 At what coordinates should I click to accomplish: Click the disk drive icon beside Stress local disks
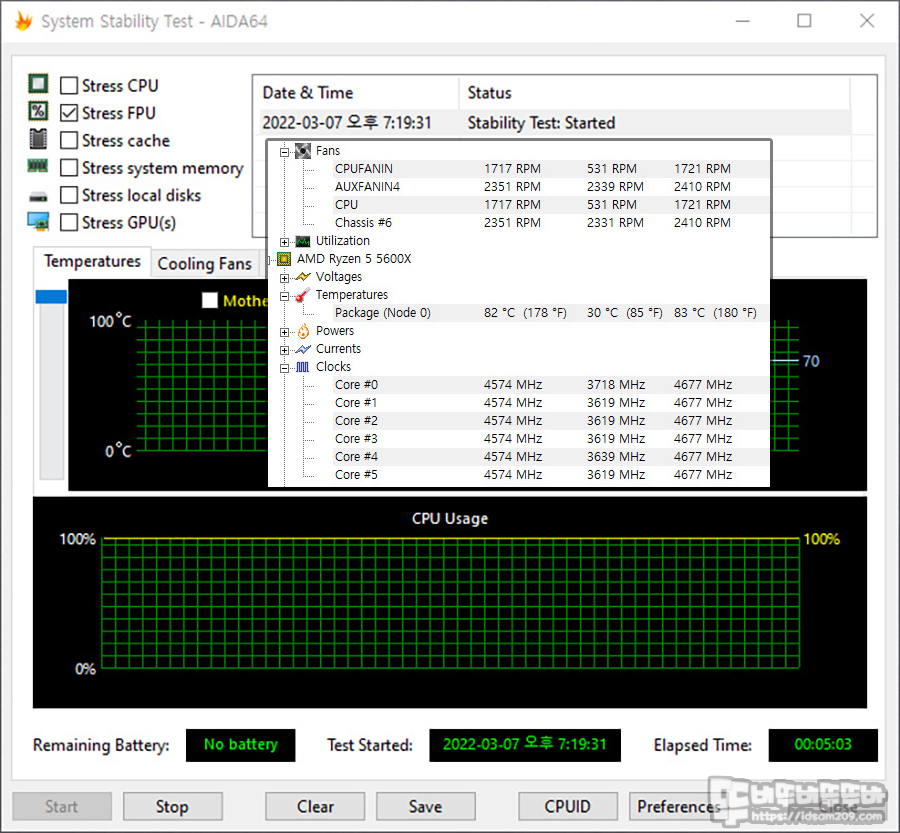[x=38, y=197]
